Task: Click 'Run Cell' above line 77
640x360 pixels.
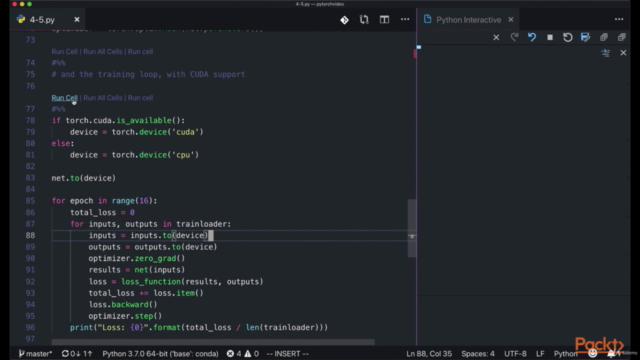Action: (64, 98)
